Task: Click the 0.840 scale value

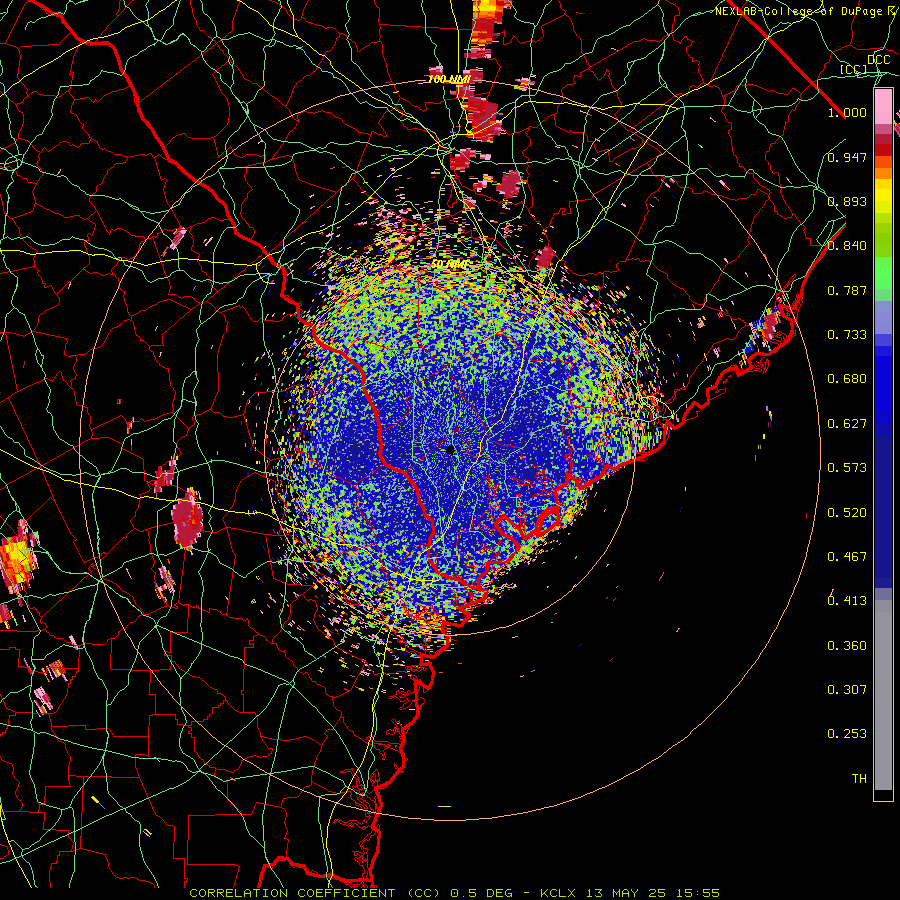Action: point(847,246)
